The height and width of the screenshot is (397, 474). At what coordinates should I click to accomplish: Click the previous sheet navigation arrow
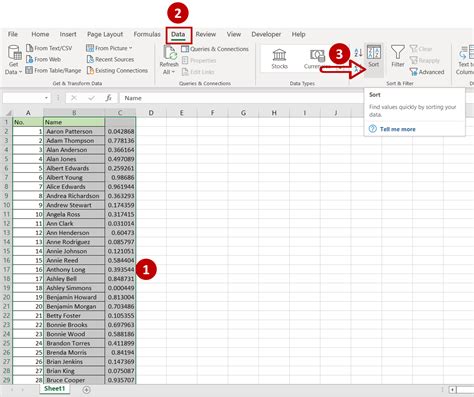[x=12, y=389]
